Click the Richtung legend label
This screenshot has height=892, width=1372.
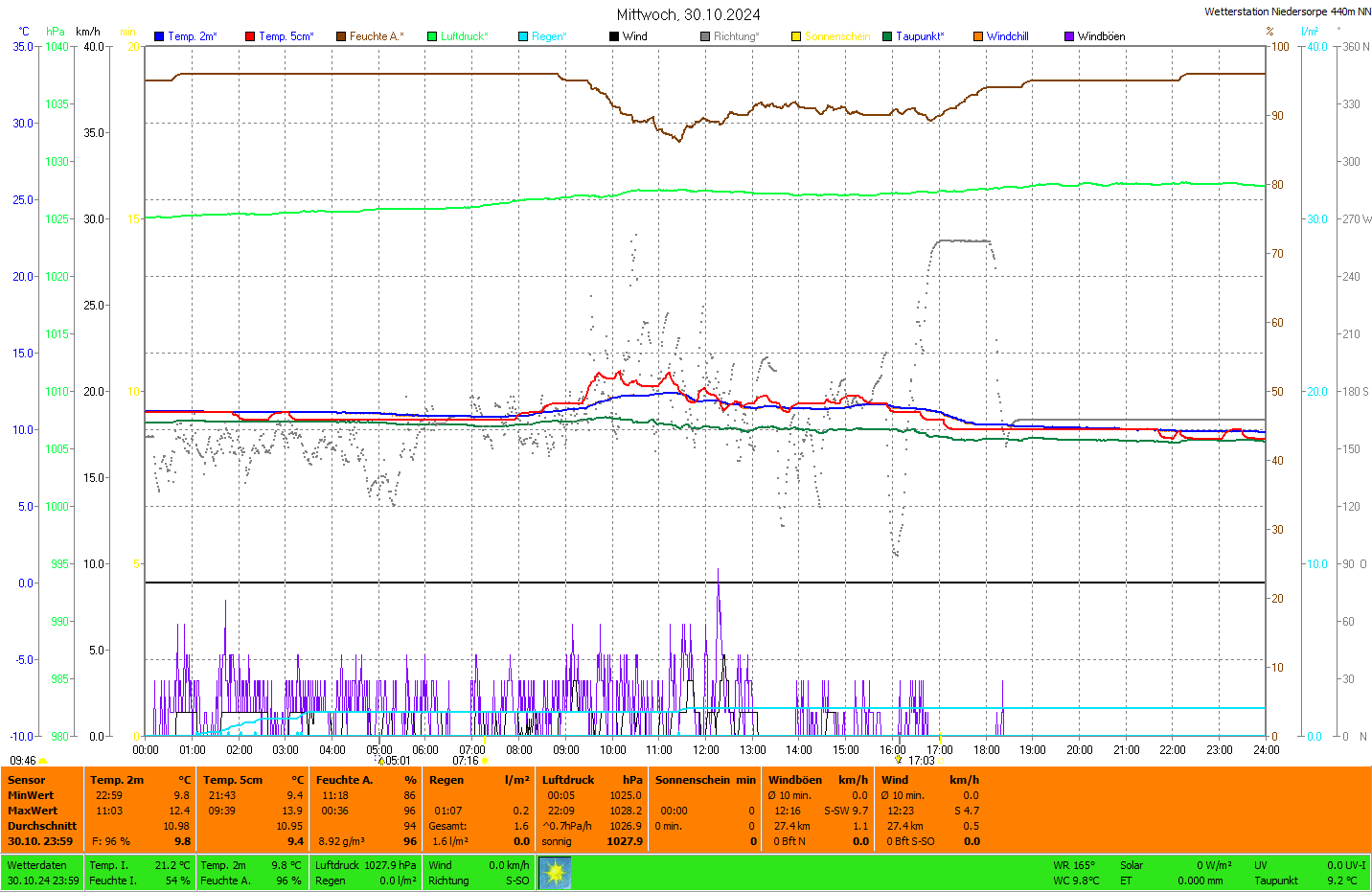[736, 36]
